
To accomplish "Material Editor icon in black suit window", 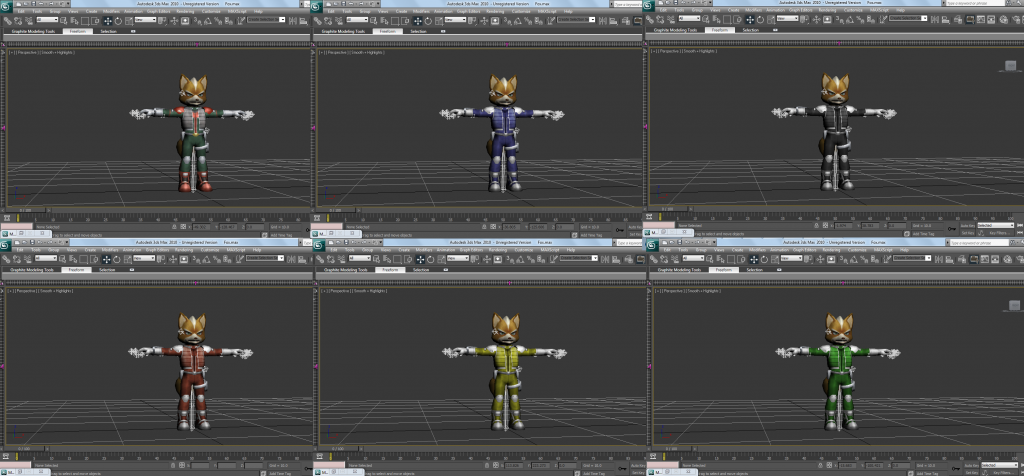I will coord(1004,20).
